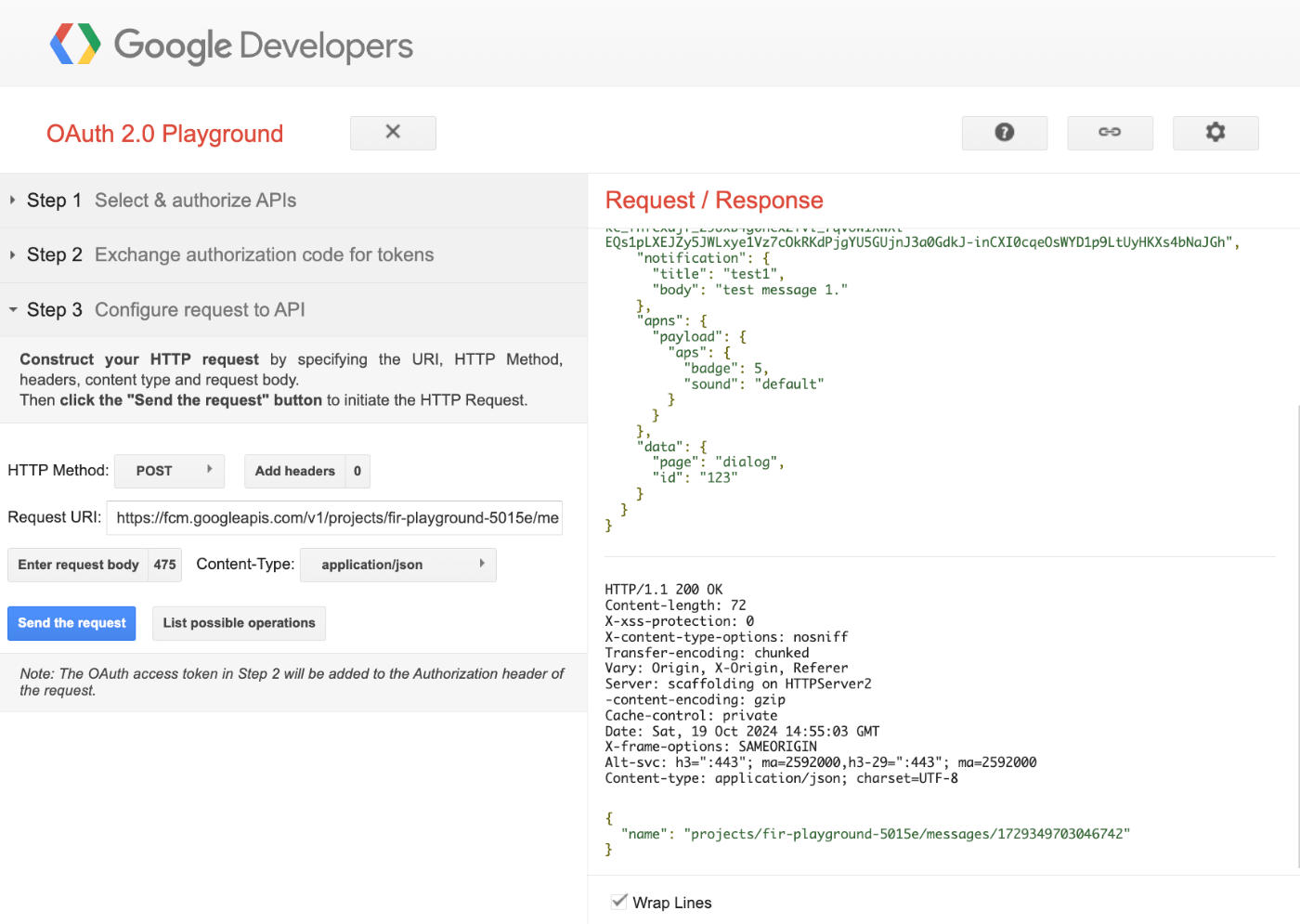Open the help question mark button
The image size is (1300, 924).
tap(1005, 133)
